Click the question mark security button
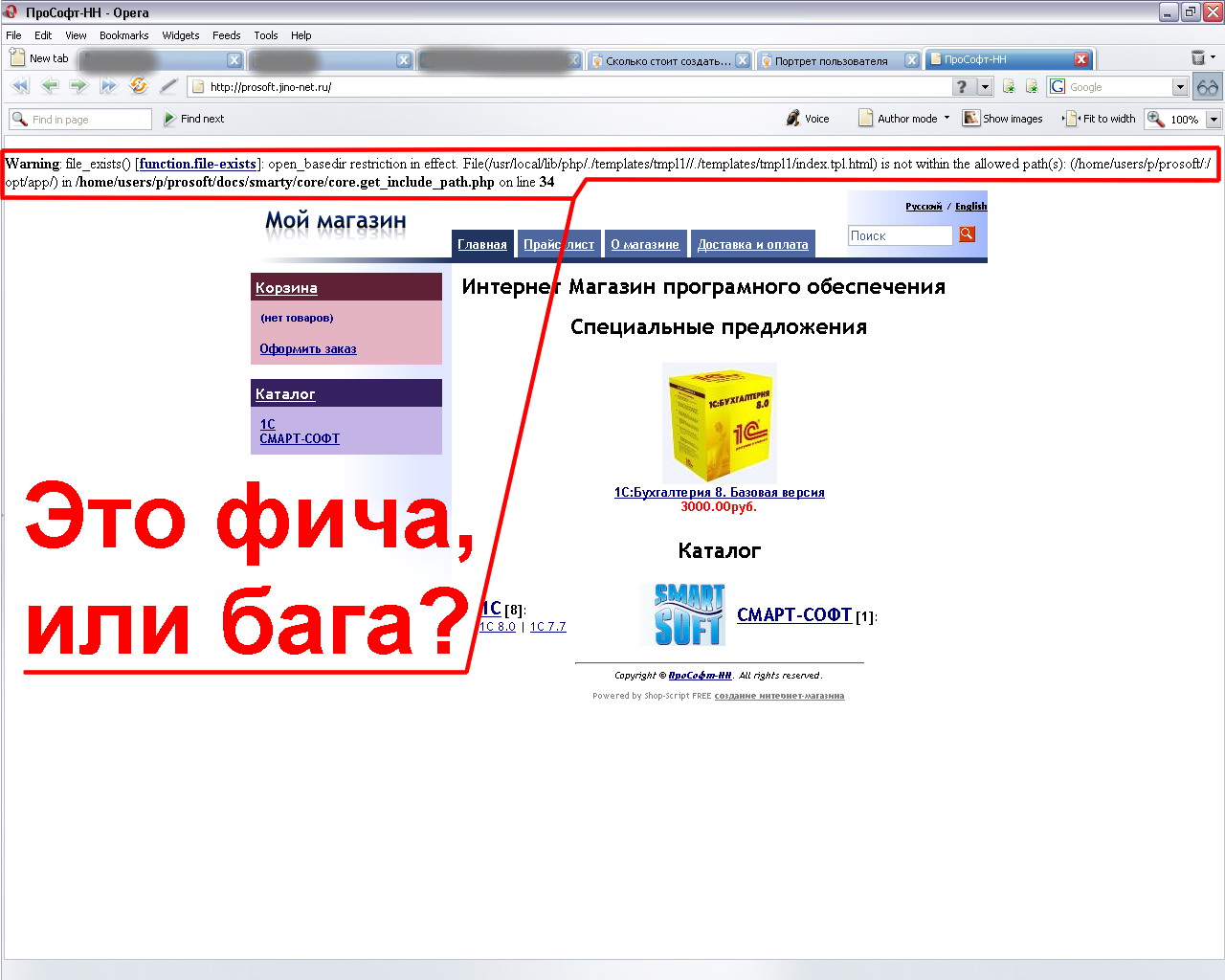Viewport: 1225px width, 980px height. pos(964,87)
